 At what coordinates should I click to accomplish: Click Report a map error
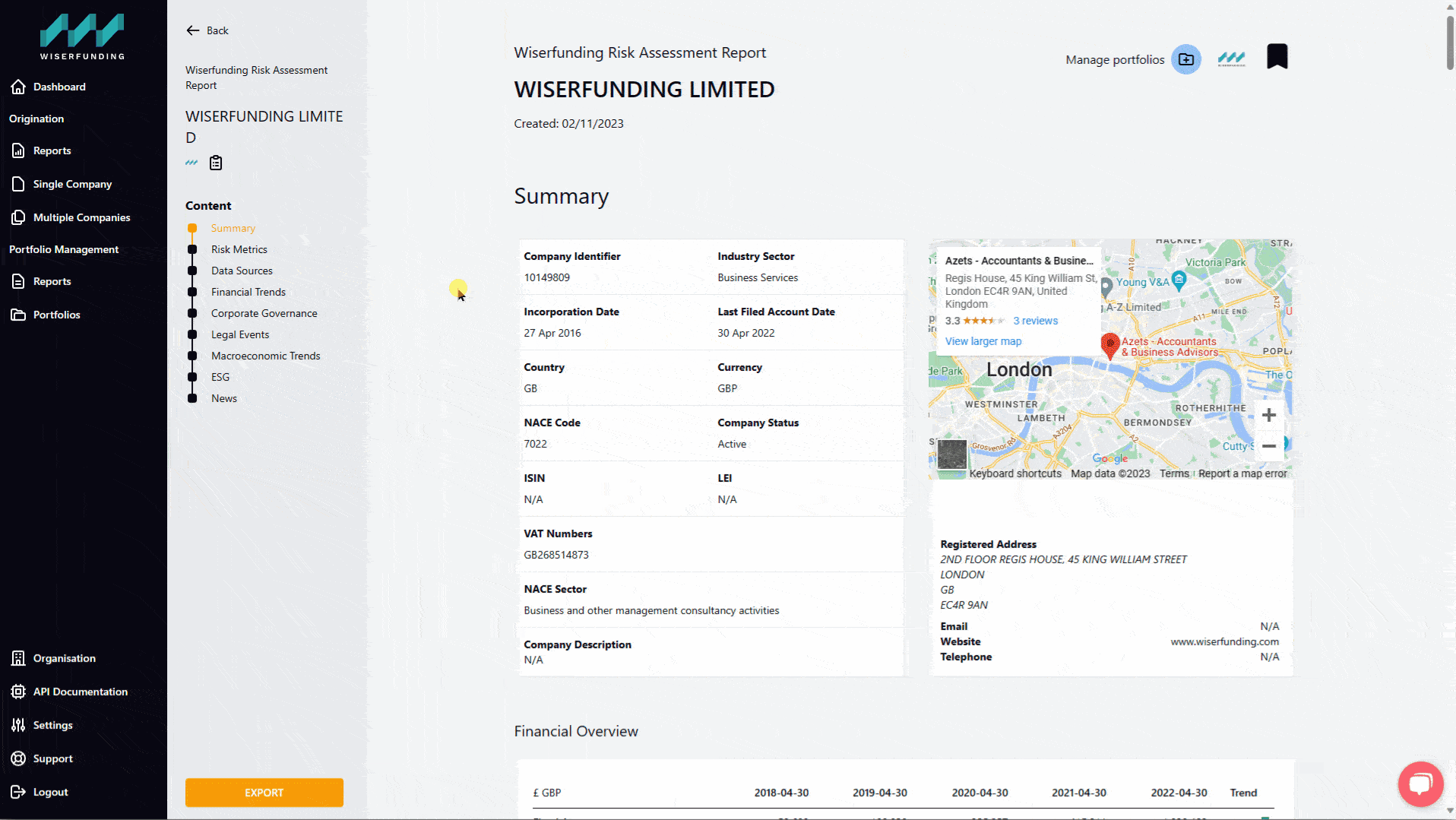pyautogui.click(x=1242, y=473)
